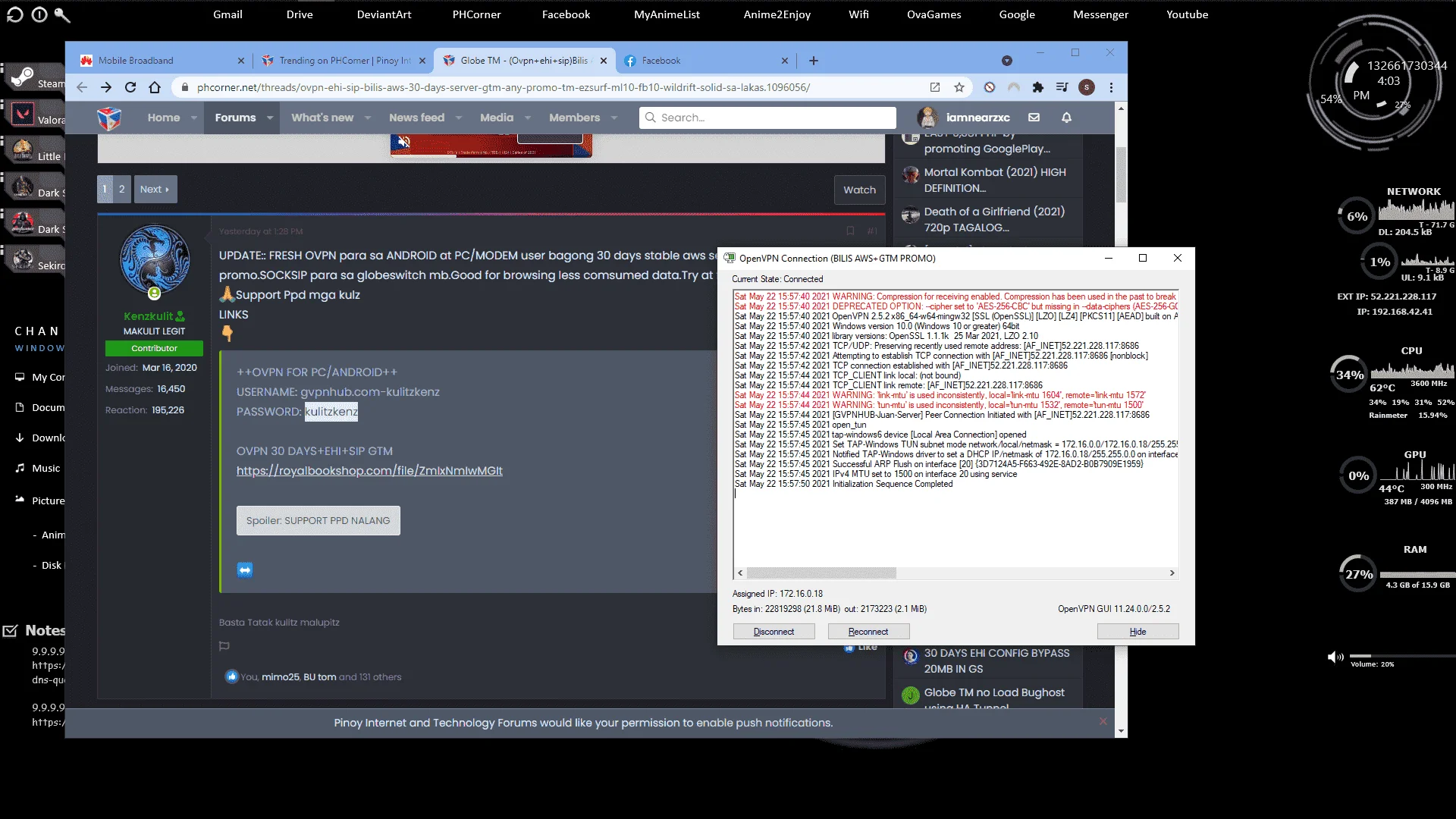Hide the OpenVPN Connection window
Image resolution: width=1456 pixels, height=819 pixels.
(x=1137, y=632)
